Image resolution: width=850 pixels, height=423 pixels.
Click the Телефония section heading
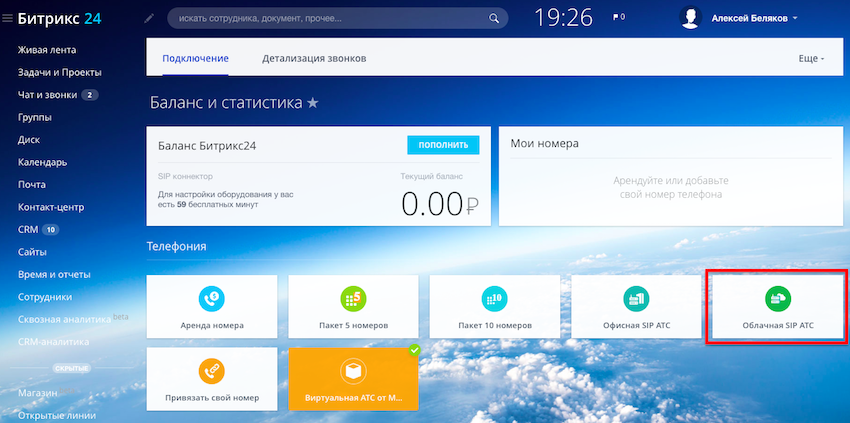coord(176,246)
